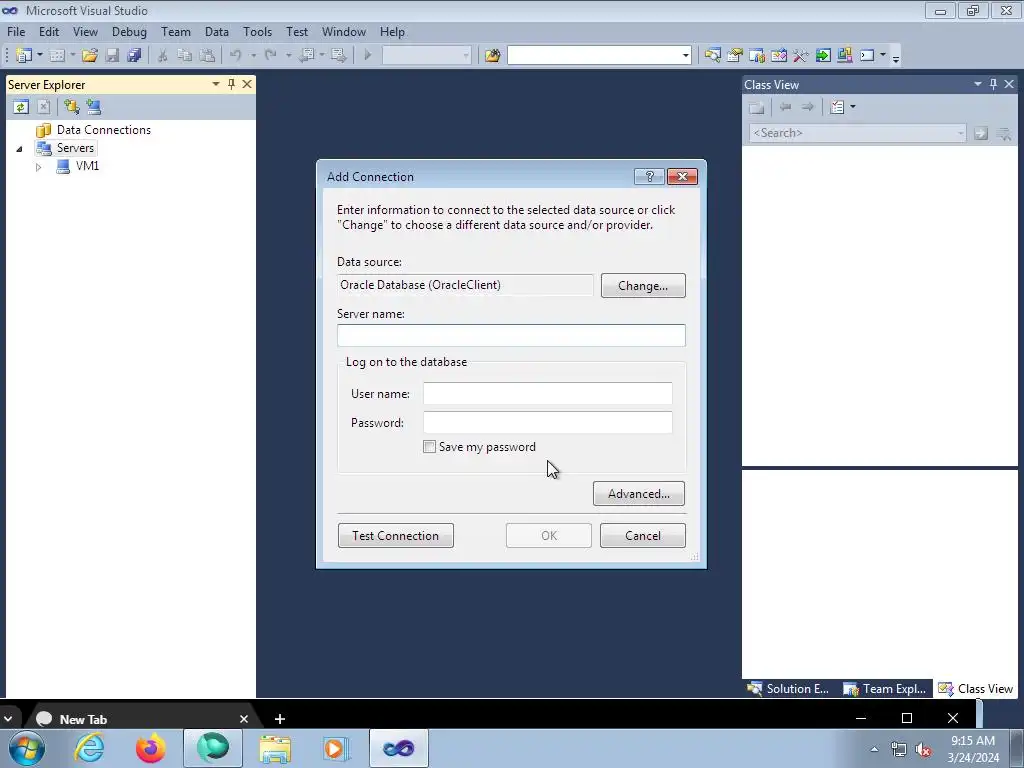Click the Class View auto-hide pin
Viewport: 1024px width, 768px height.
(x=993, y=84)
